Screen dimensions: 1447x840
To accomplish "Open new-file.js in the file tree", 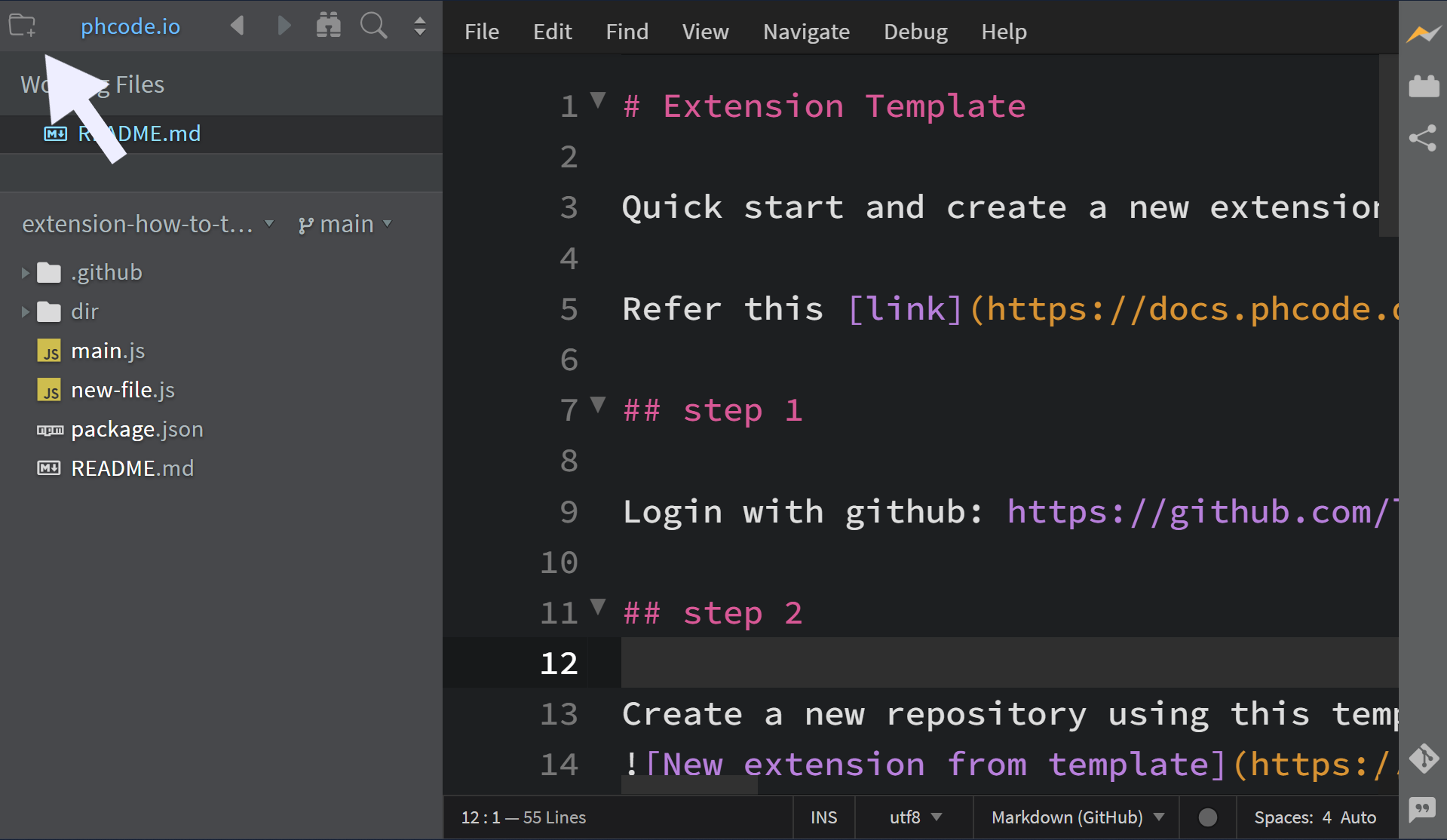I will [x=123, y=390].
